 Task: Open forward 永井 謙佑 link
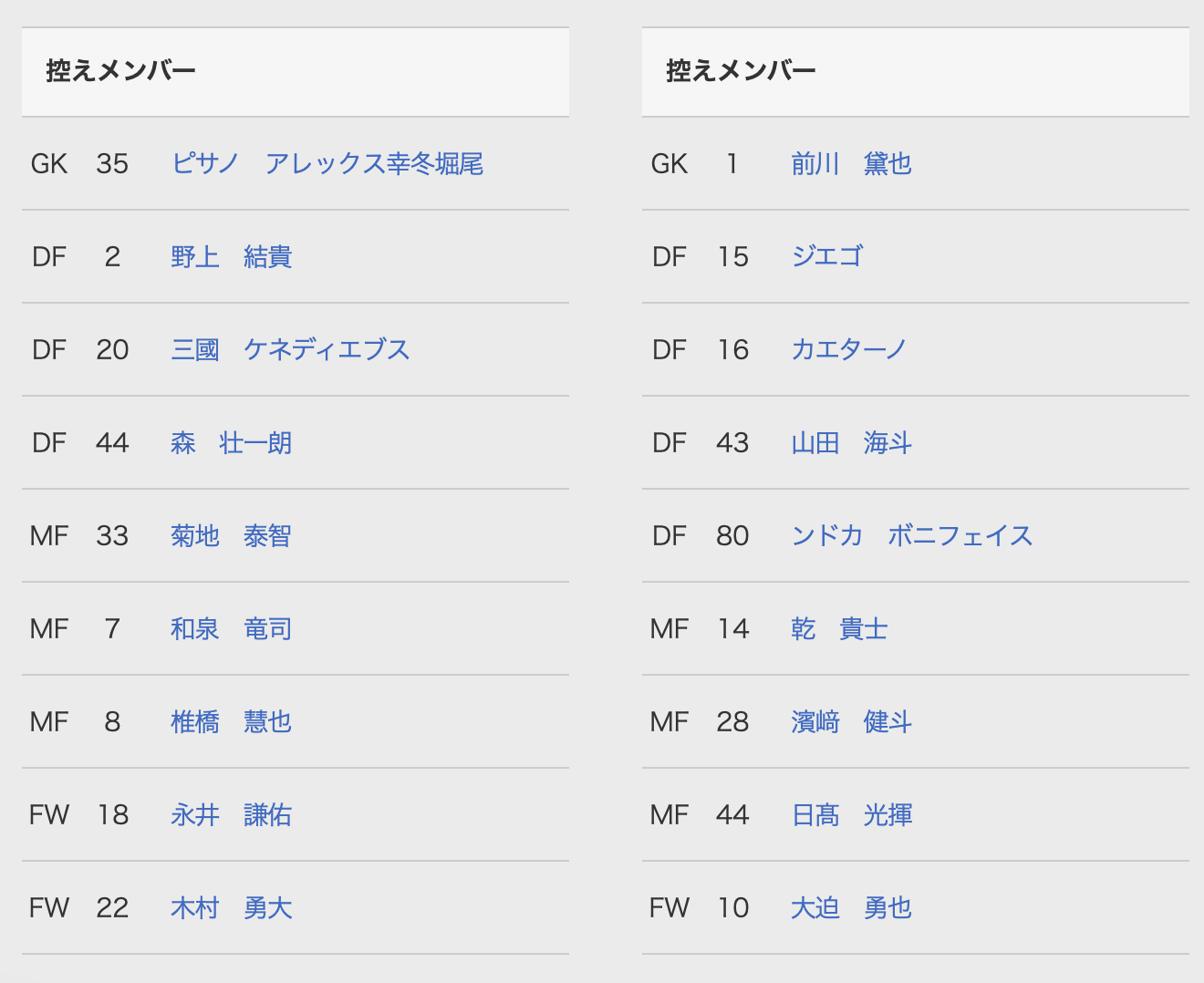tap(231, 815)
